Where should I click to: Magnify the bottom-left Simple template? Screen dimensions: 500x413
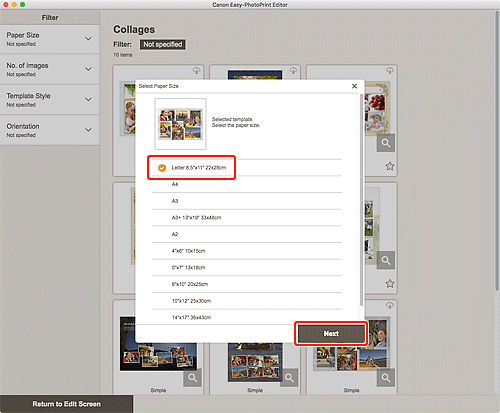[193, 378]
